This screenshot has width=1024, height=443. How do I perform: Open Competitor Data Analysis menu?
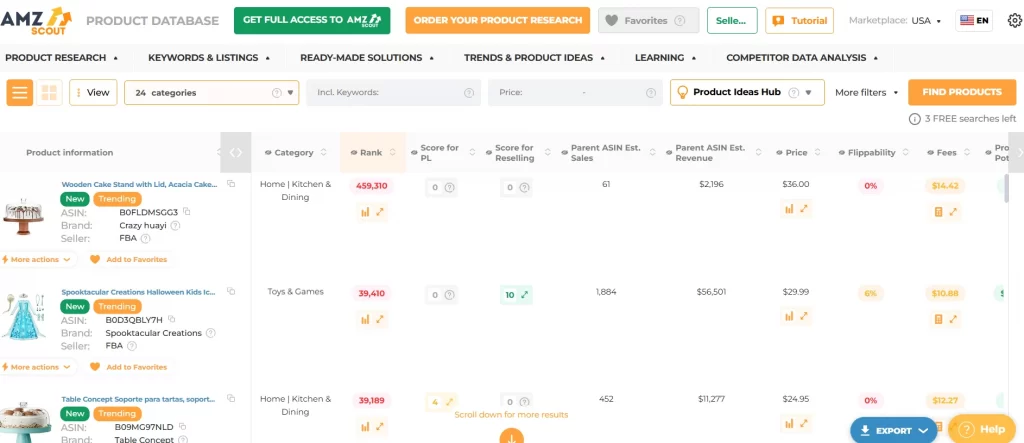point(801,57)
